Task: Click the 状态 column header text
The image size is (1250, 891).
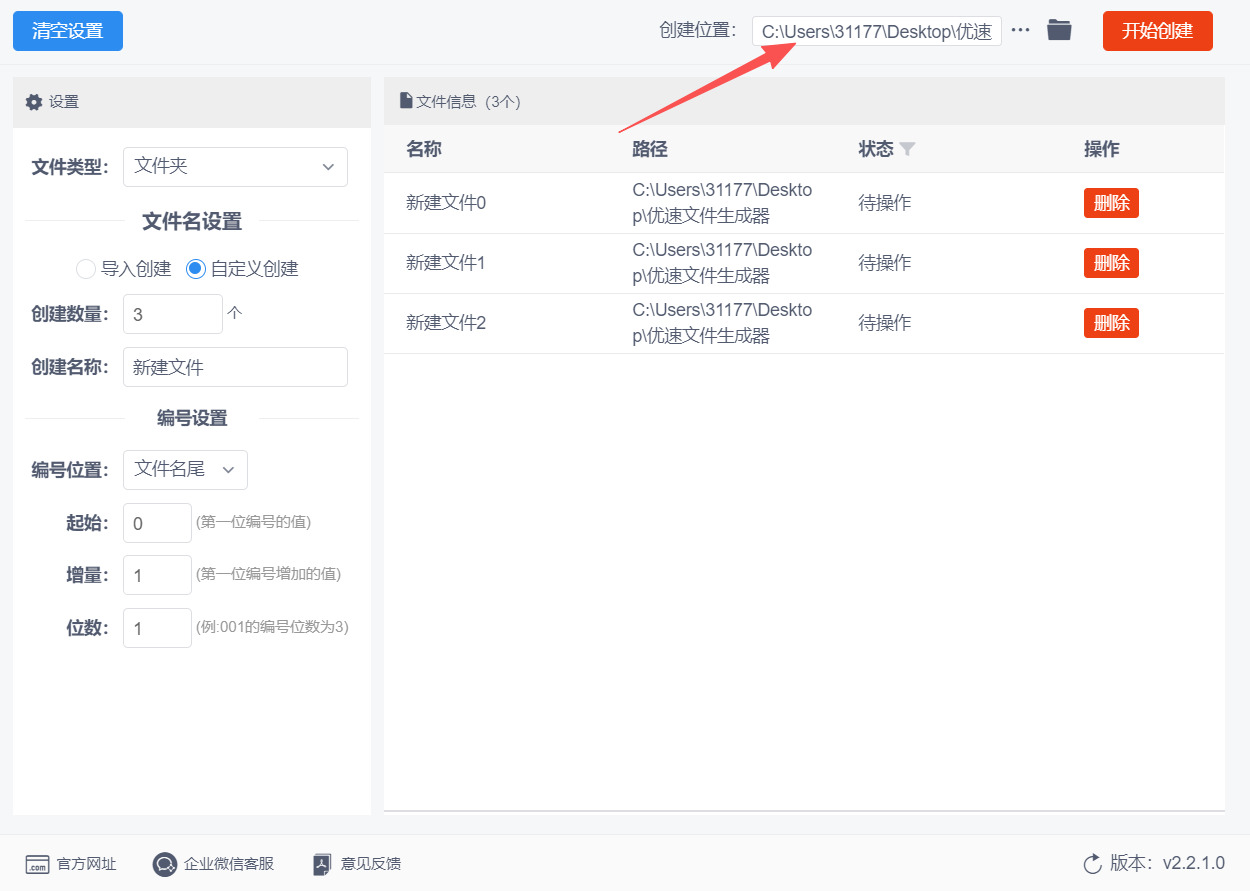Action: pos(876,149)
